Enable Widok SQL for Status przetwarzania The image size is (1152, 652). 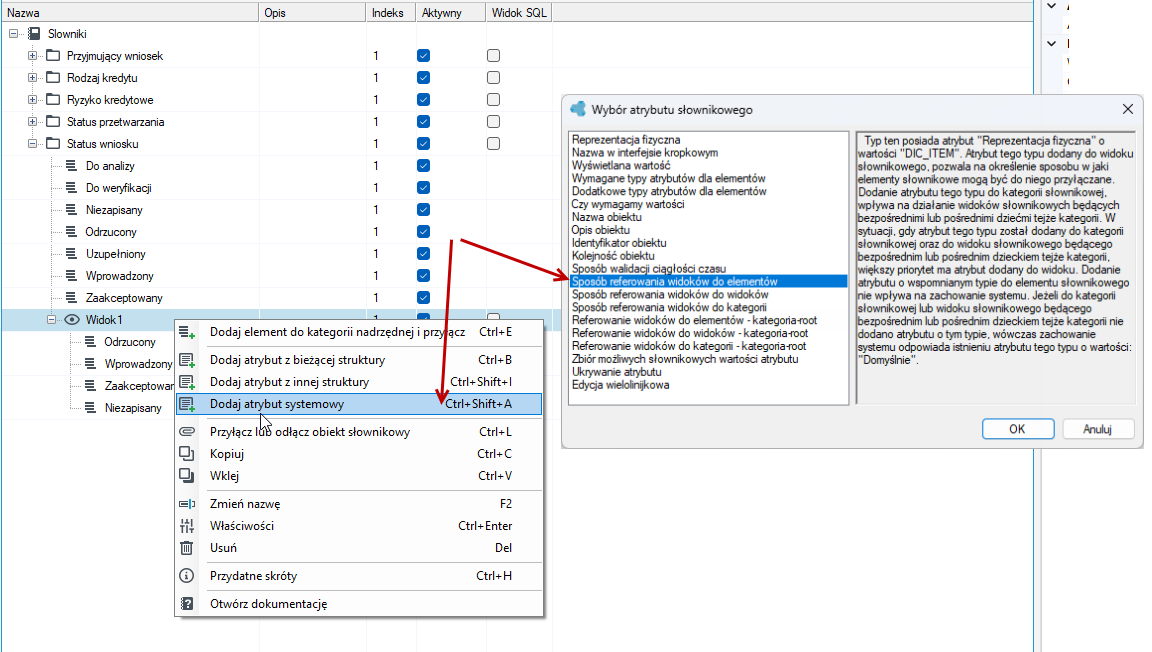(494, 122)
